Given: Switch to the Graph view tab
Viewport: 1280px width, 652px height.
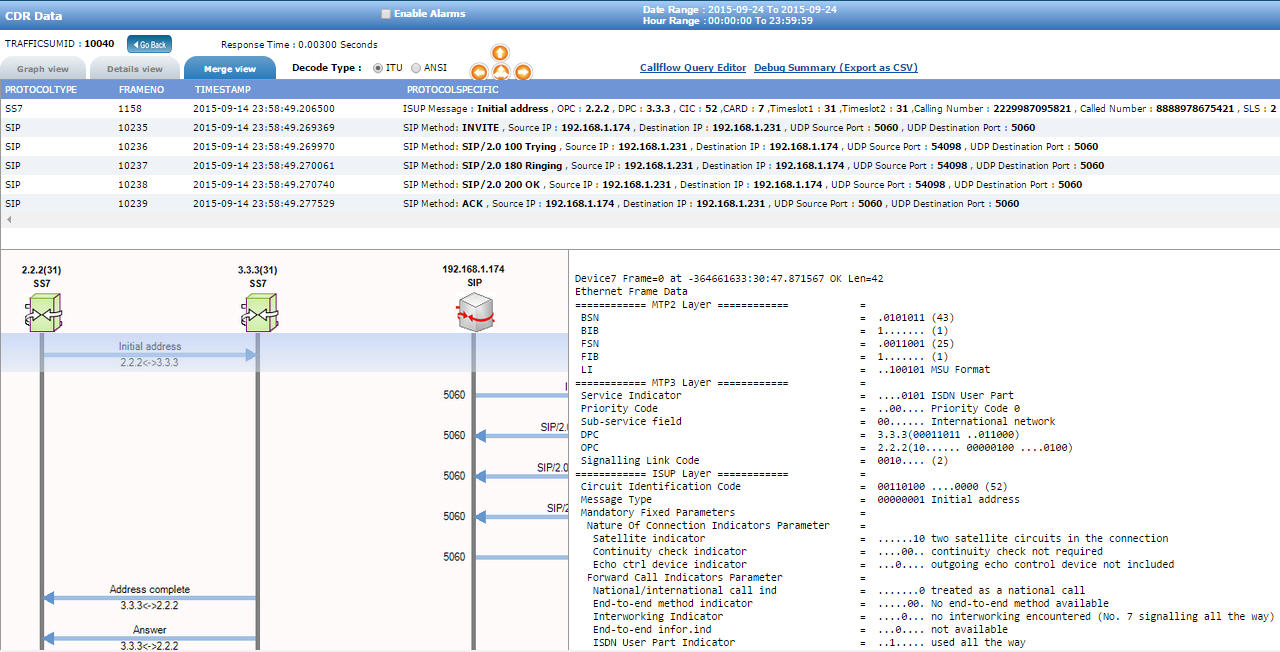Looking at the screenshot, I should [x=43, y=68].
